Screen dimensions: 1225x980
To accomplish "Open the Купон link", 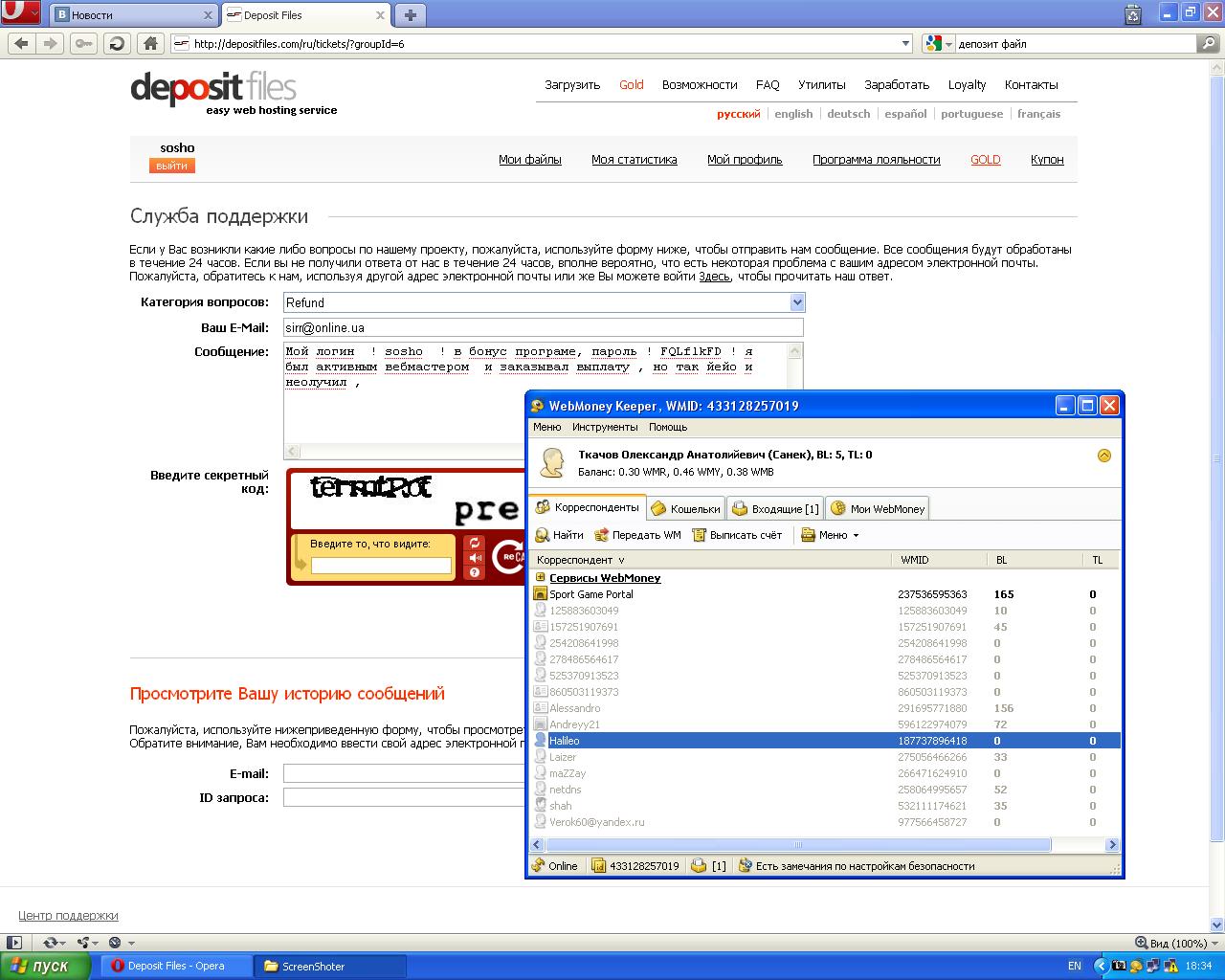I will [x=1047, y=160].
